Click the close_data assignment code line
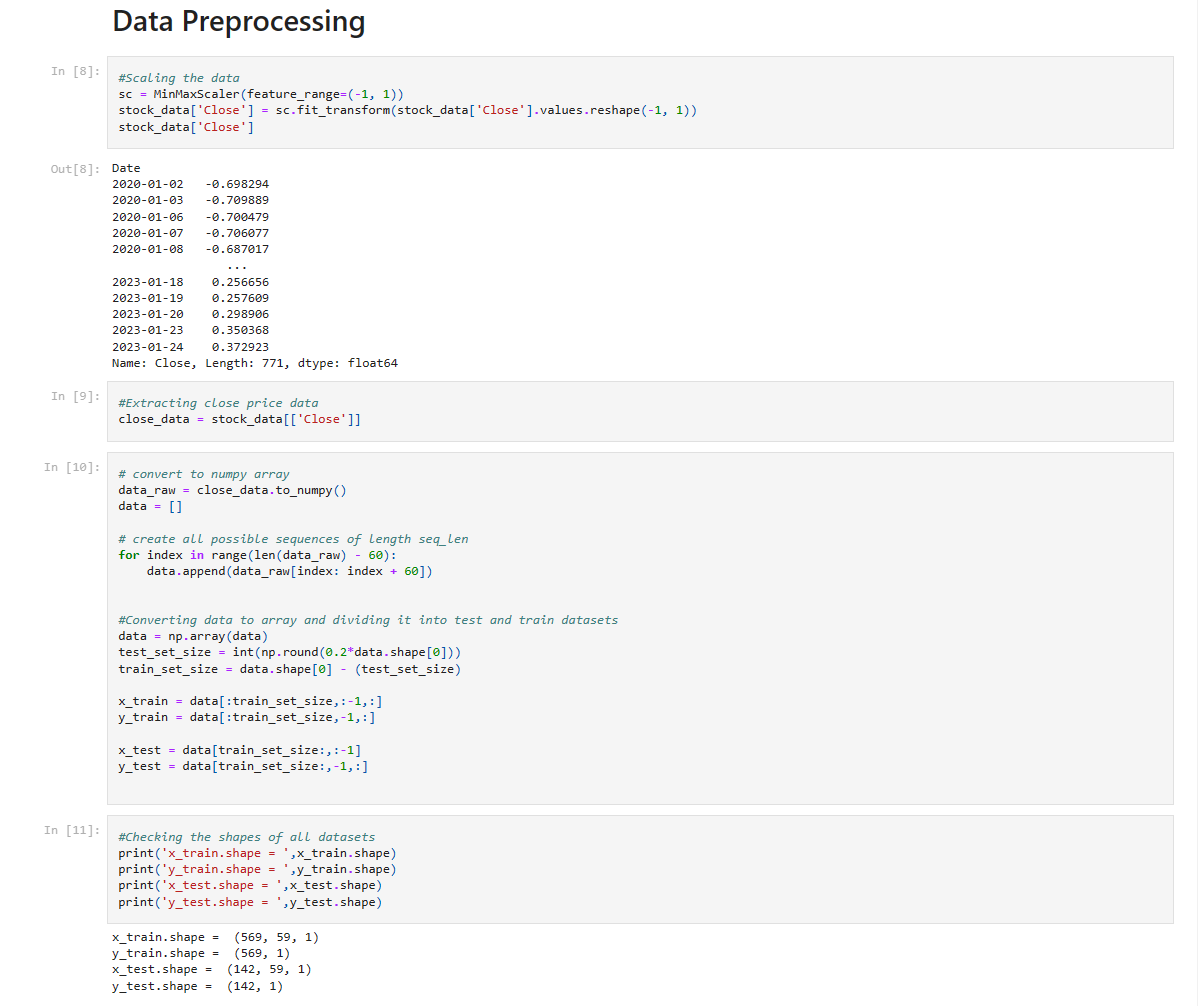Viewport: 1198px width, 1006px height. [239, 419]
